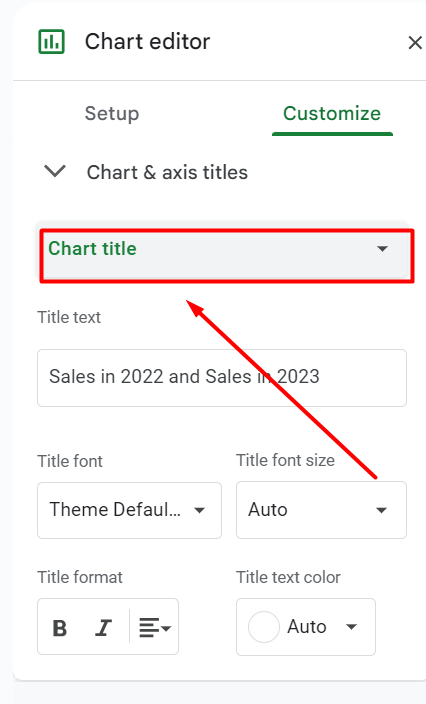The image size is (426, 704).
Task: Click the caret arrow in Title font size
Action: (x=381, y=510)
